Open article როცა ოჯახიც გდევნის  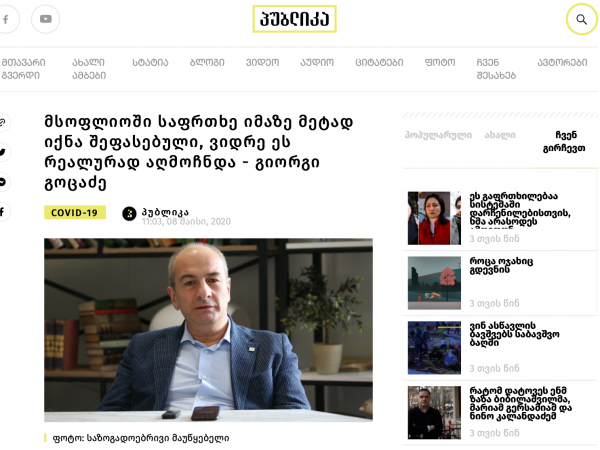(x=501, y=265)
